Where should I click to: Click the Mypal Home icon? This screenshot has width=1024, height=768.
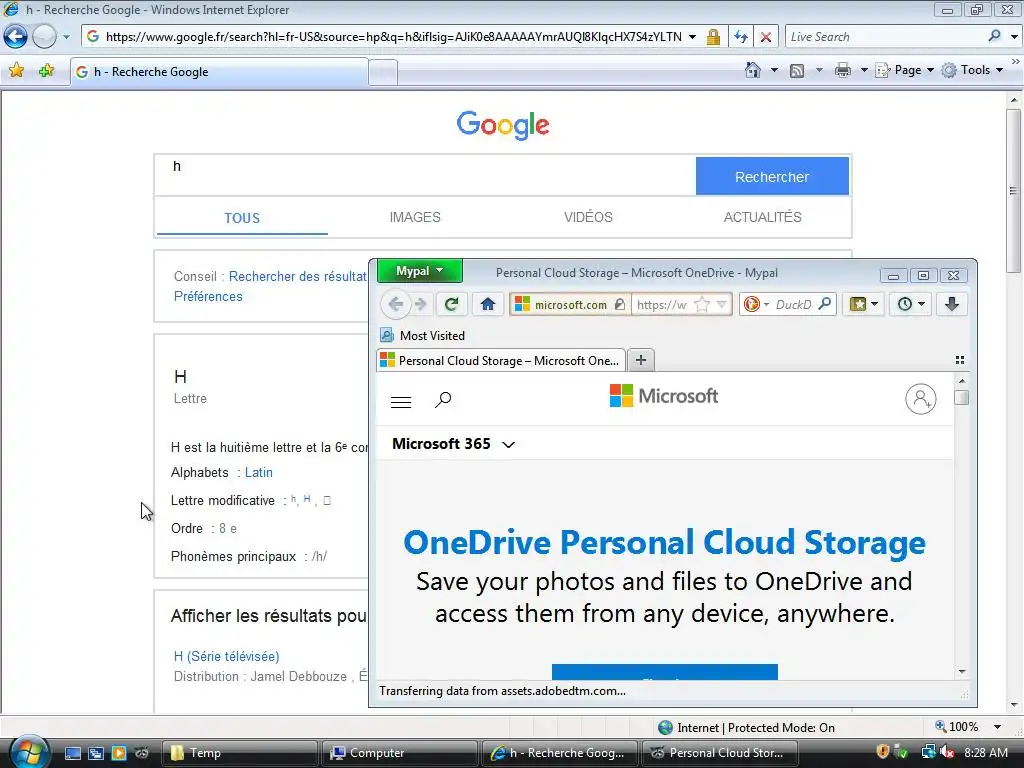coord(487,304)
